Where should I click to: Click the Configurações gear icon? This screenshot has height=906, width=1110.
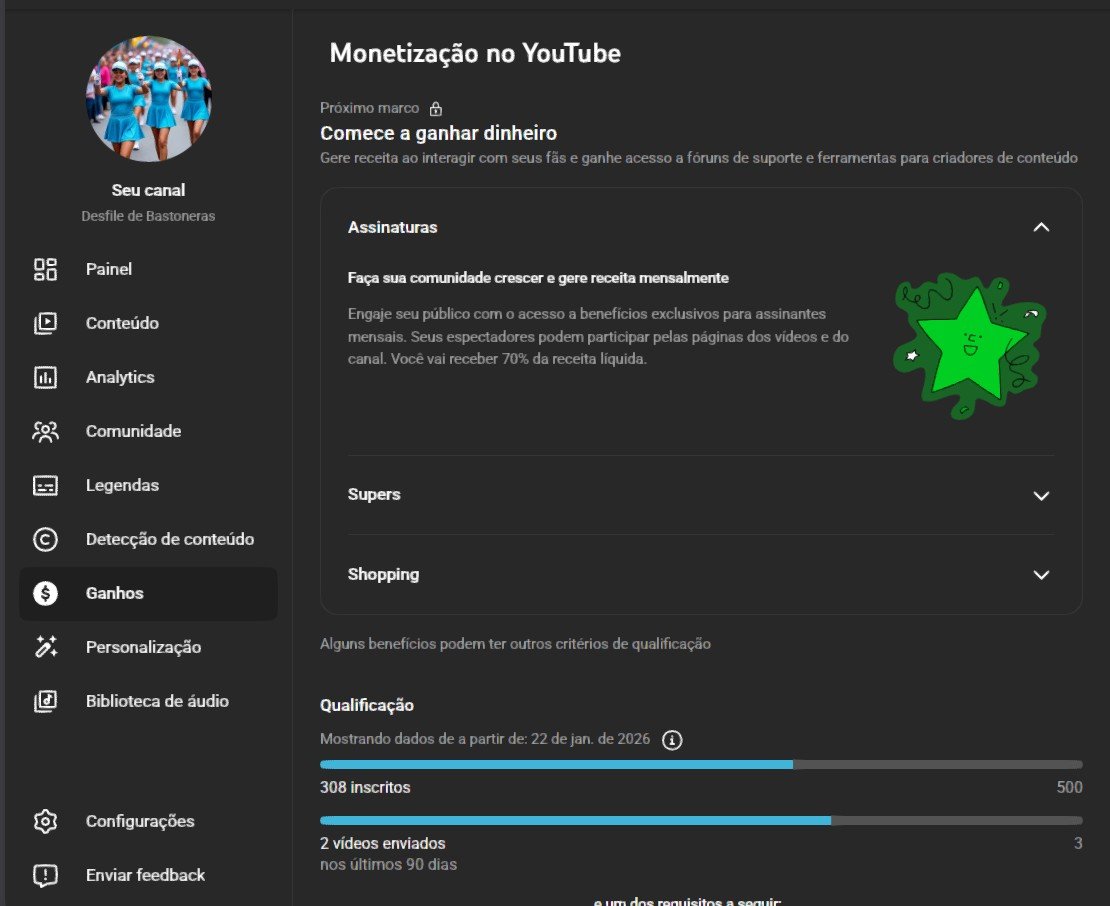pyautogui.click(x=45, y=821)
